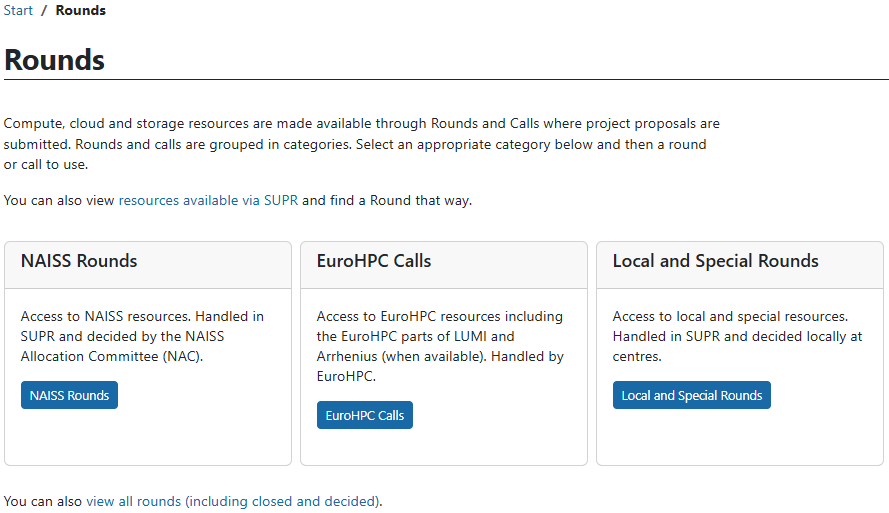The image size is (889, 513).
Task: Click the EuroHPC Calls card header
Action: click(x=374, y=262)
